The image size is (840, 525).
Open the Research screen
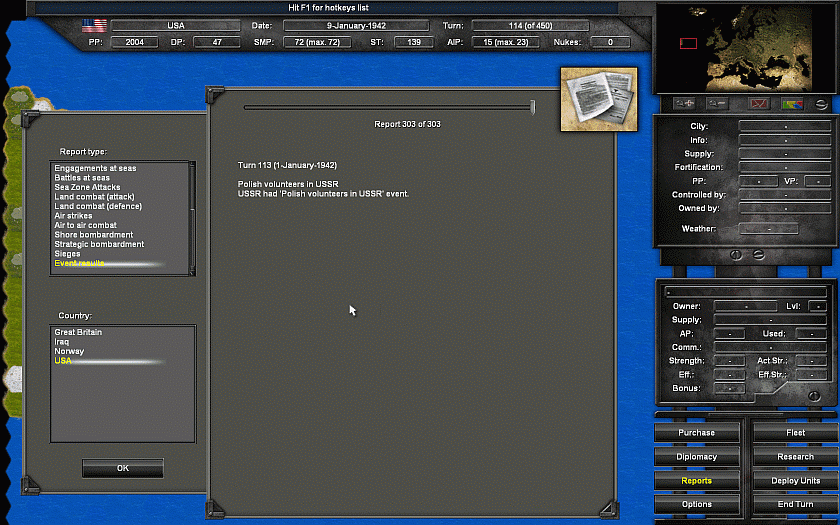(x=796, y=456)
